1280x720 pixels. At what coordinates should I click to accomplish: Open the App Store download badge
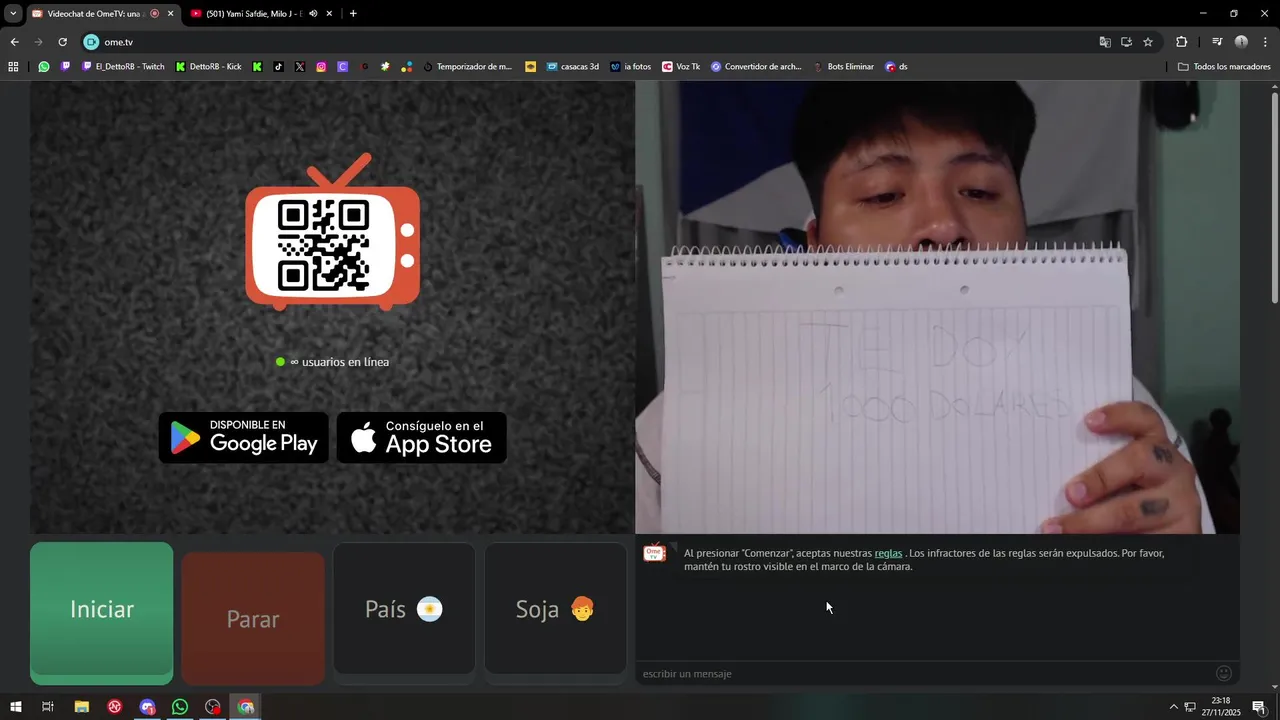(x=421, y=438)
